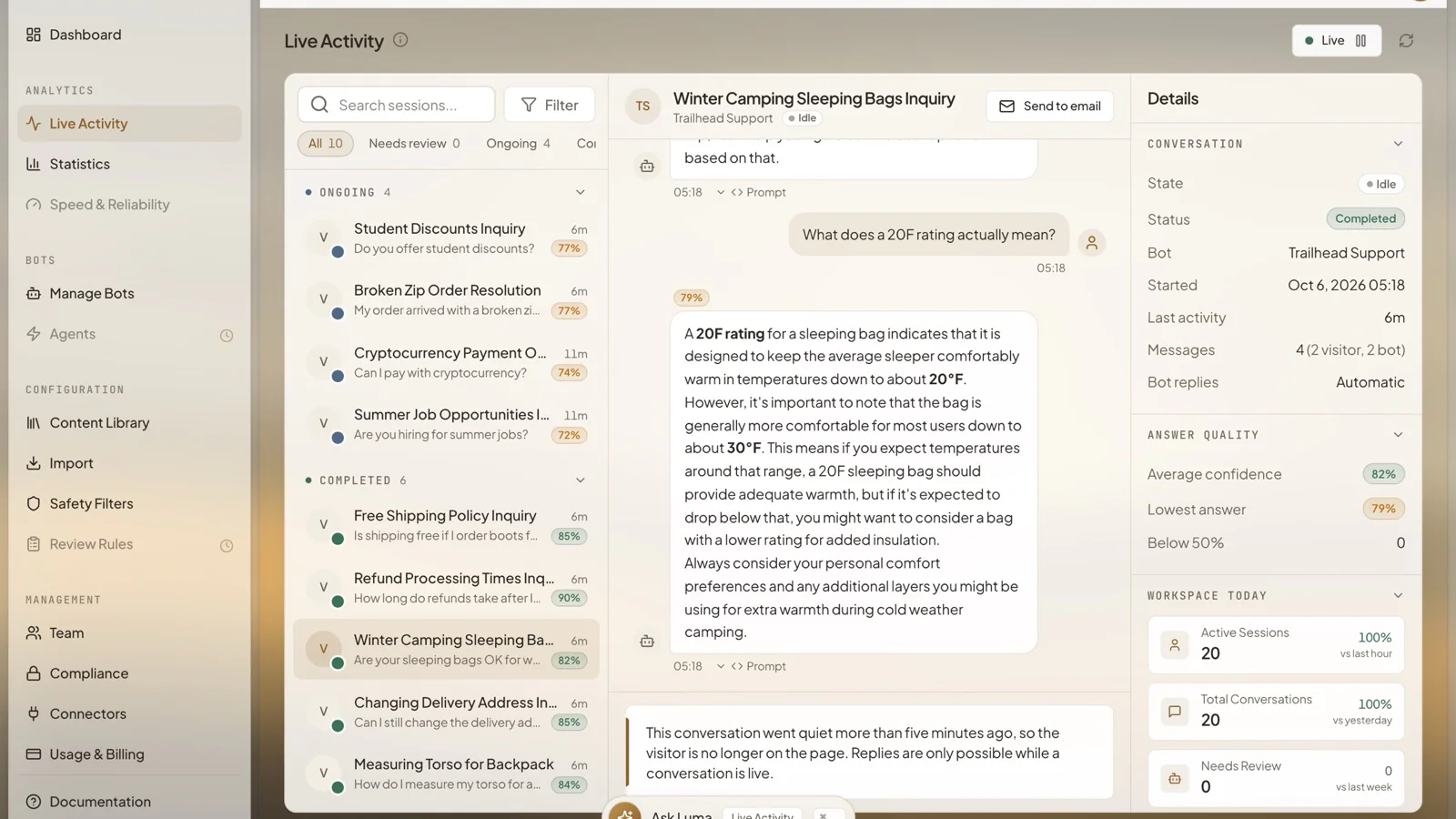1456x819 pixels.
Task: Collapse the Workspace Today section
Action: pos(1398,596)
